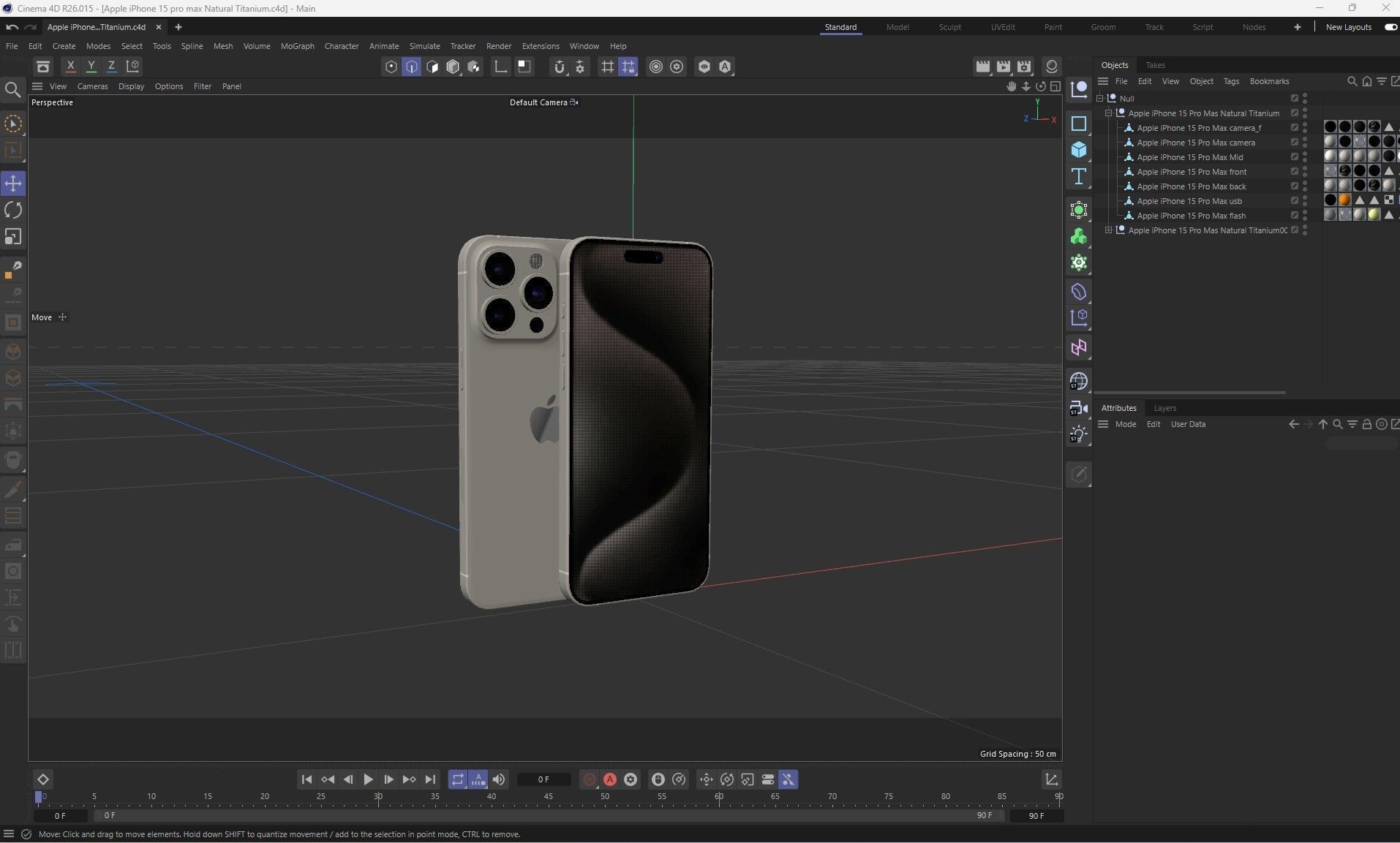
Task: Open the Camera object palette icon
Action: click(x=1079, y=408)
